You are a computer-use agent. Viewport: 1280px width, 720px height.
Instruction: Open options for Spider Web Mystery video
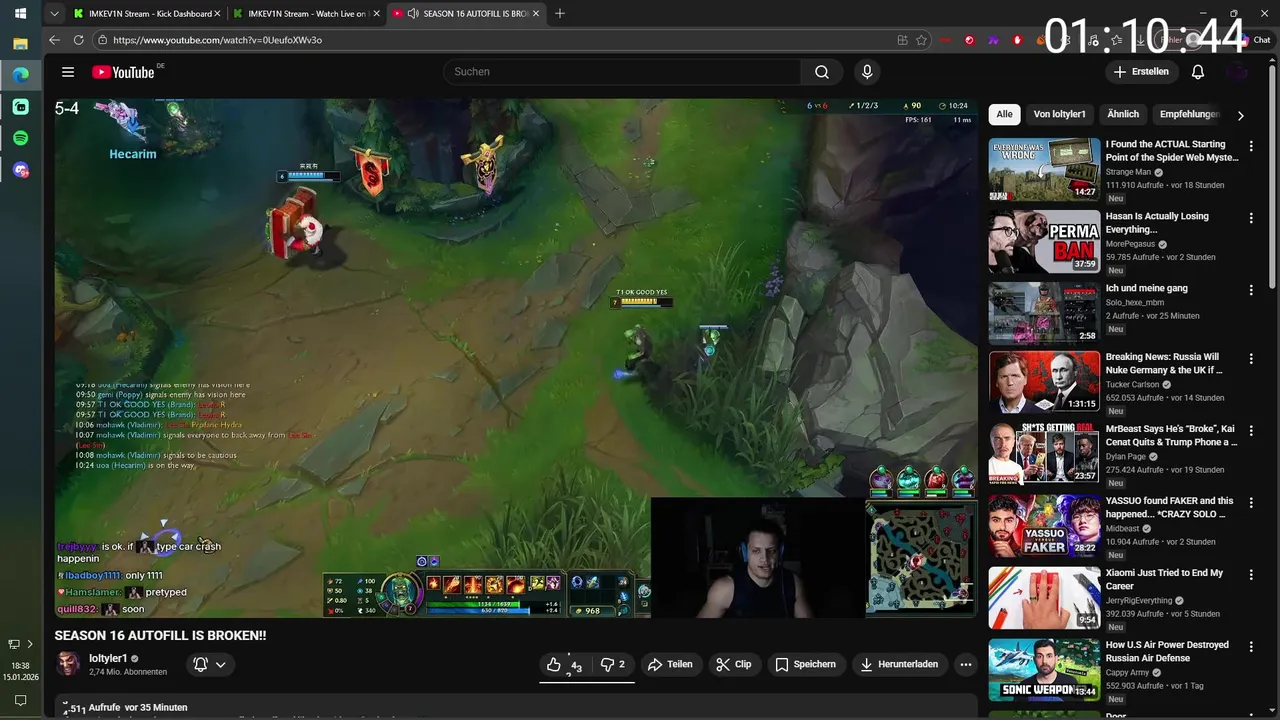1250,146
